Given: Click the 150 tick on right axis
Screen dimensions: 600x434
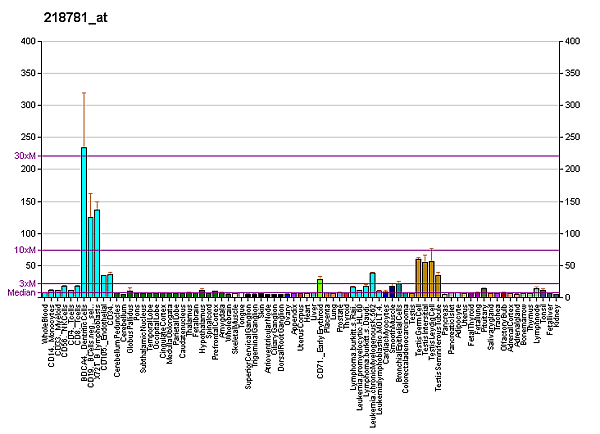Looking at the screenshot, I should (572, 201).
